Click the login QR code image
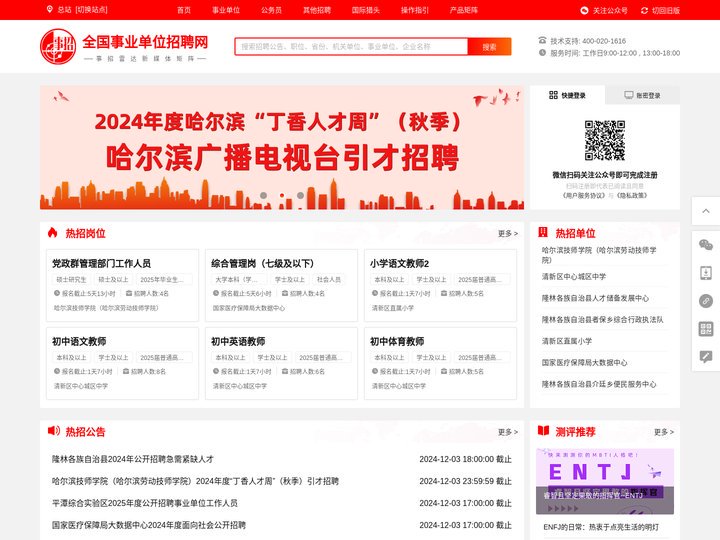 point(605,140)
